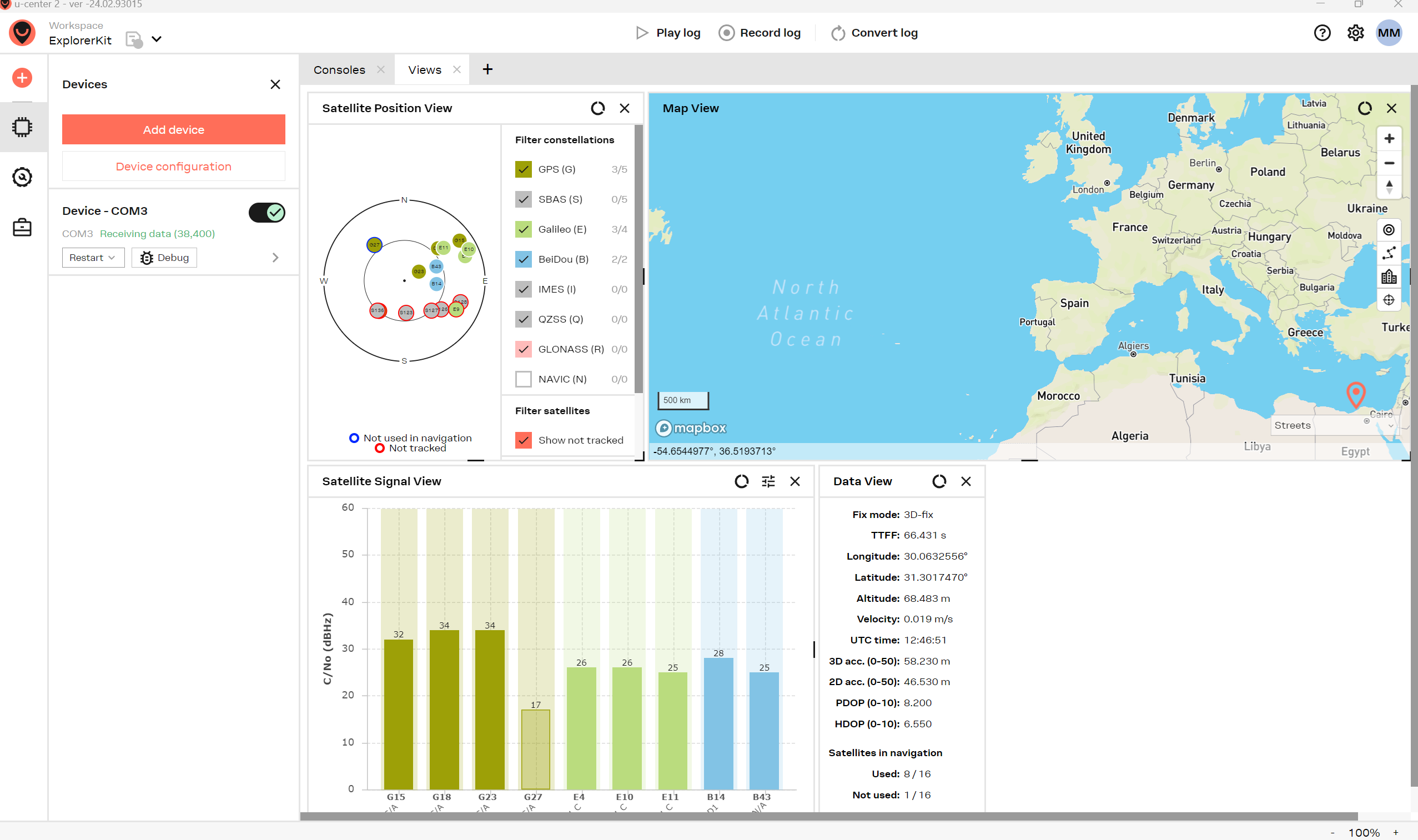This screenshot has height=840, width=1418.
Task: Refresh the Satellite Position View
Action: pos(599,108)
